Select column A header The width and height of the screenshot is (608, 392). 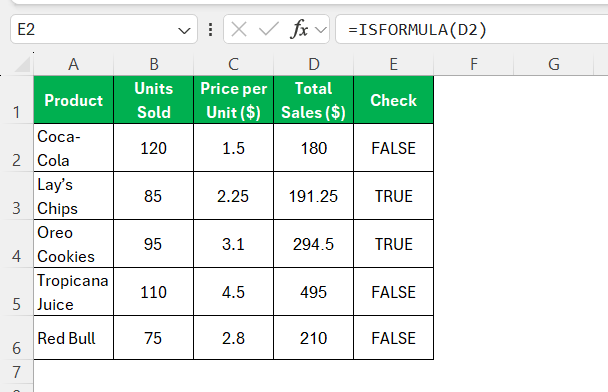point(74,64)
